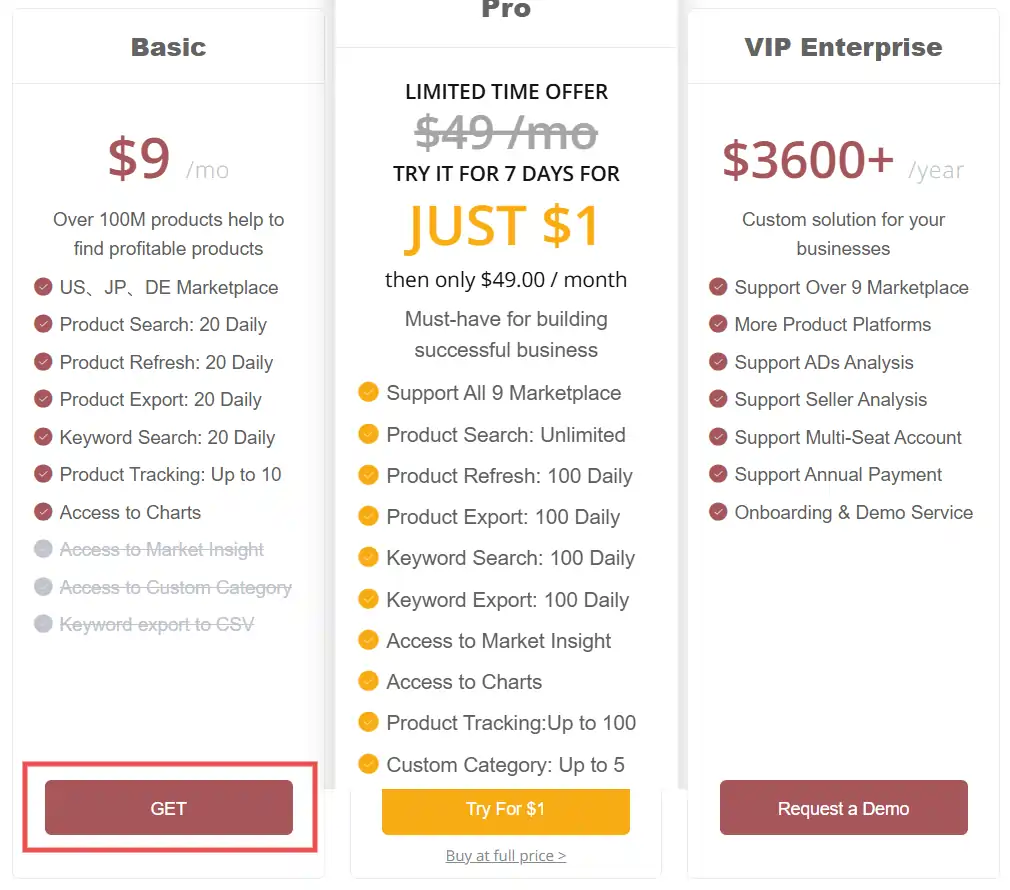Click the JUST $1 offer text
The width and height of the screenshot is (1010, 890).
[x=503, y=226]
